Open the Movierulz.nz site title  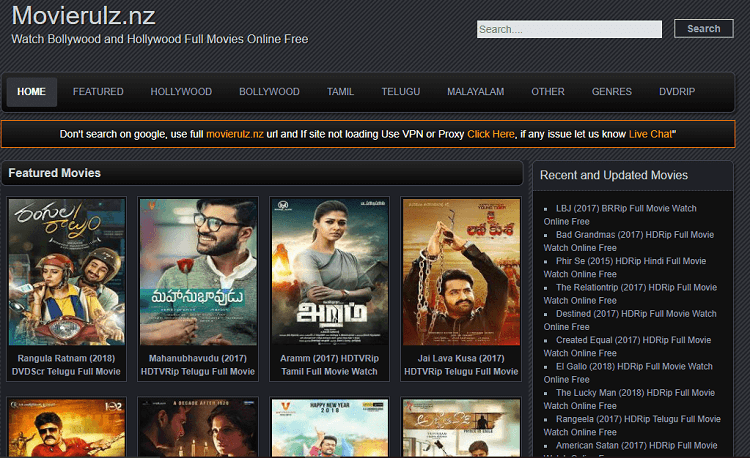83,15
